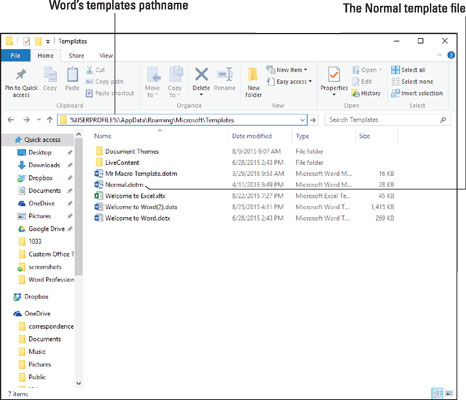The image size is (466, 400).
Task: Open the 1033 folder
Action: [30, 242]
